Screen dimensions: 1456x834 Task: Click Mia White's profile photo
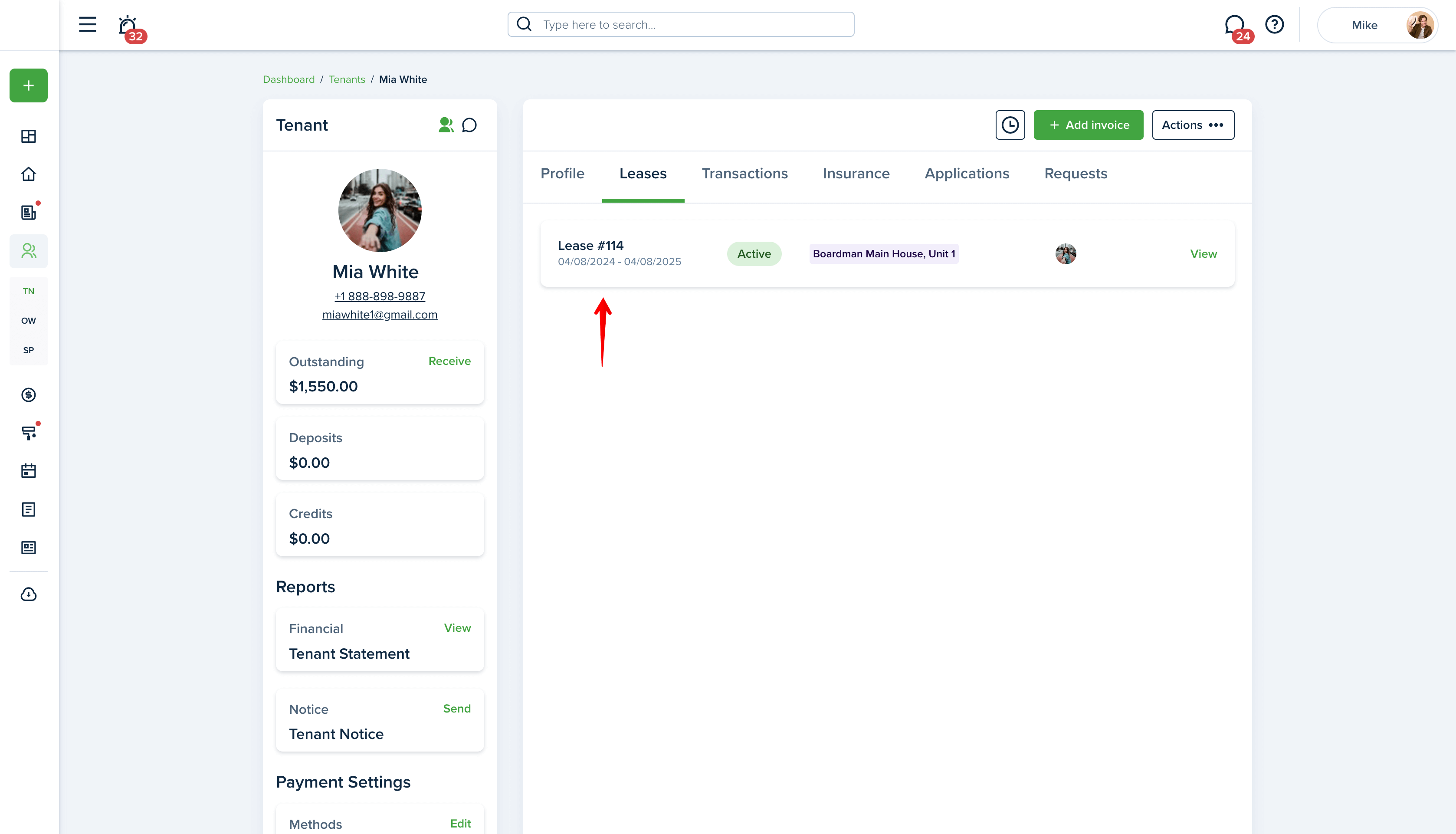(x=380, y=210)
